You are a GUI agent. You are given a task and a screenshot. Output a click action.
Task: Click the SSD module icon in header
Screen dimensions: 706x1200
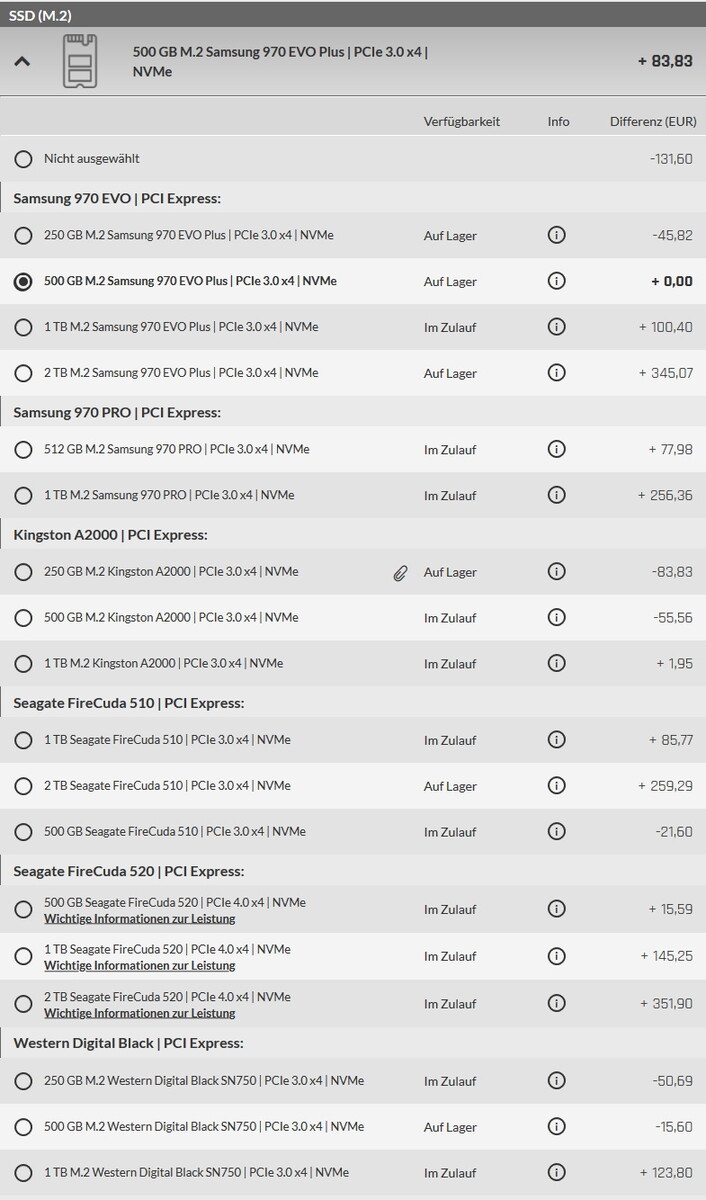click(x=78, y=61)
